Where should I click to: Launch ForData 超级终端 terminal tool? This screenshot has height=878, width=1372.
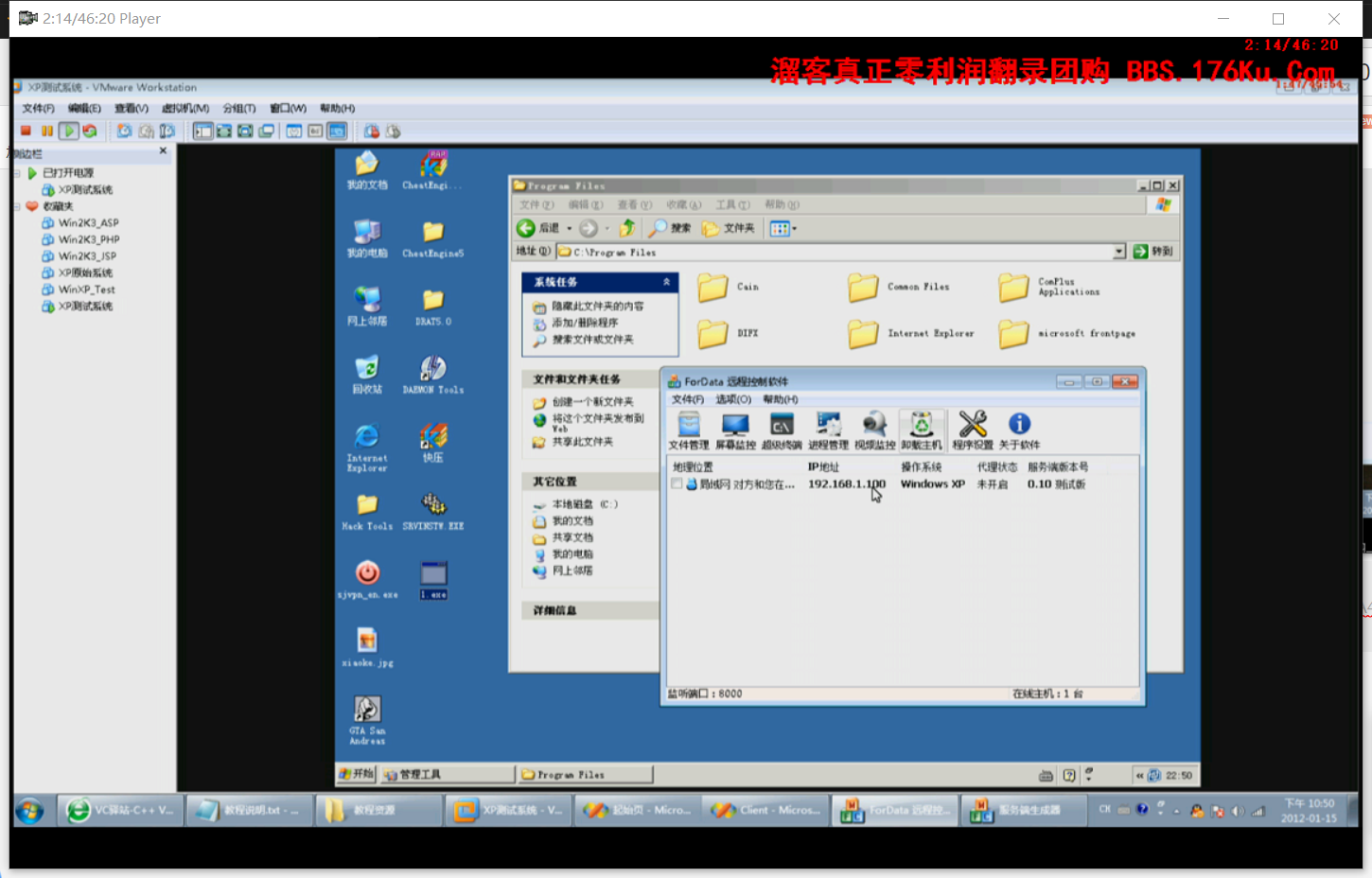point(782,430)
